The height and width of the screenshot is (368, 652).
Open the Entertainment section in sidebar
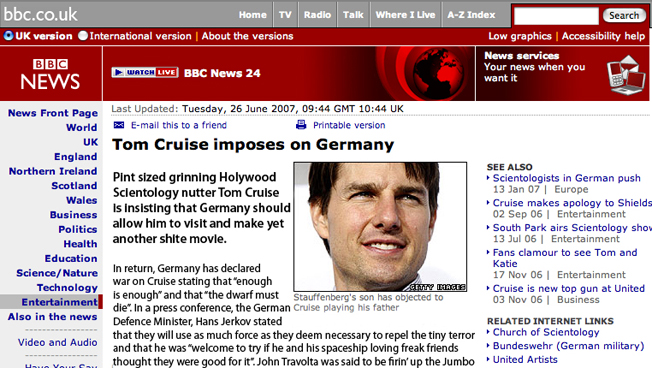tap(59, 302)
